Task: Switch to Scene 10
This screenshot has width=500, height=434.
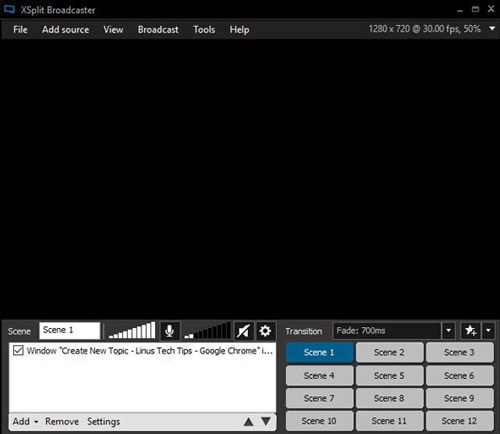Action: tap(319, 421)
